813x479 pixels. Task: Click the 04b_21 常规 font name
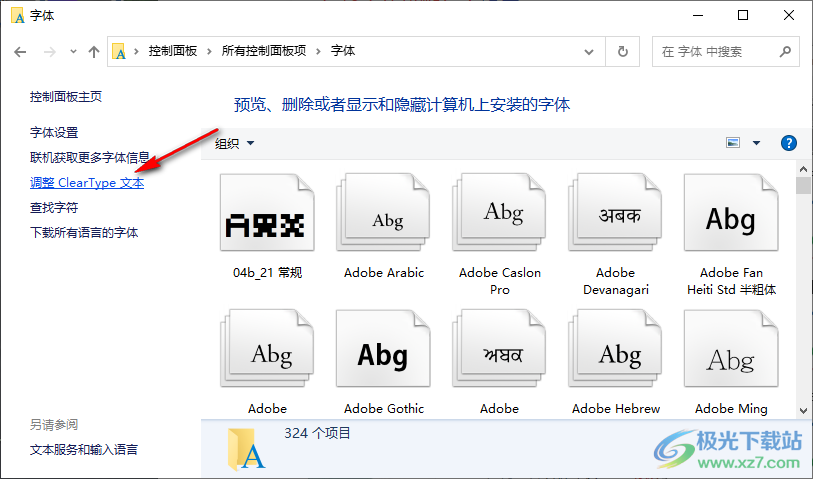[x=268, y=273]
